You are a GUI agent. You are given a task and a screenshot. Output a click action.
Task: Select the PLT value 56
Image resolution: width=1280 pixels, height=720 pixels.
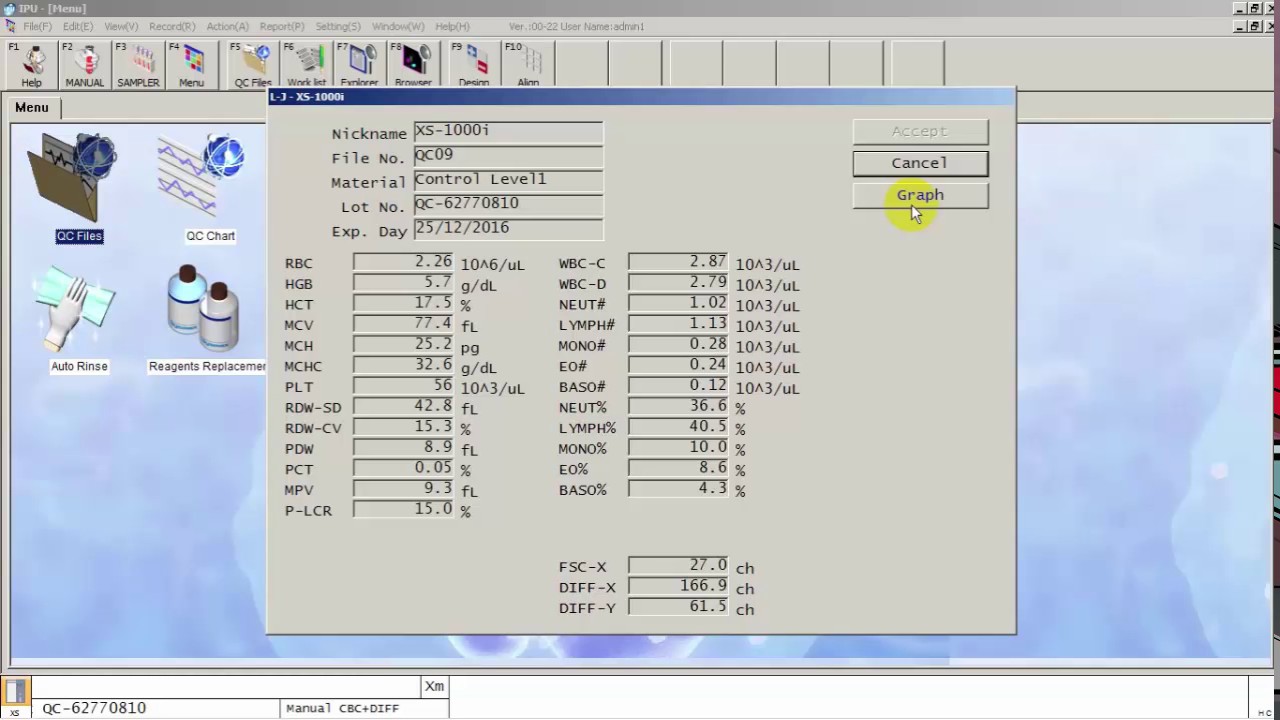click(x=404, y=386)
